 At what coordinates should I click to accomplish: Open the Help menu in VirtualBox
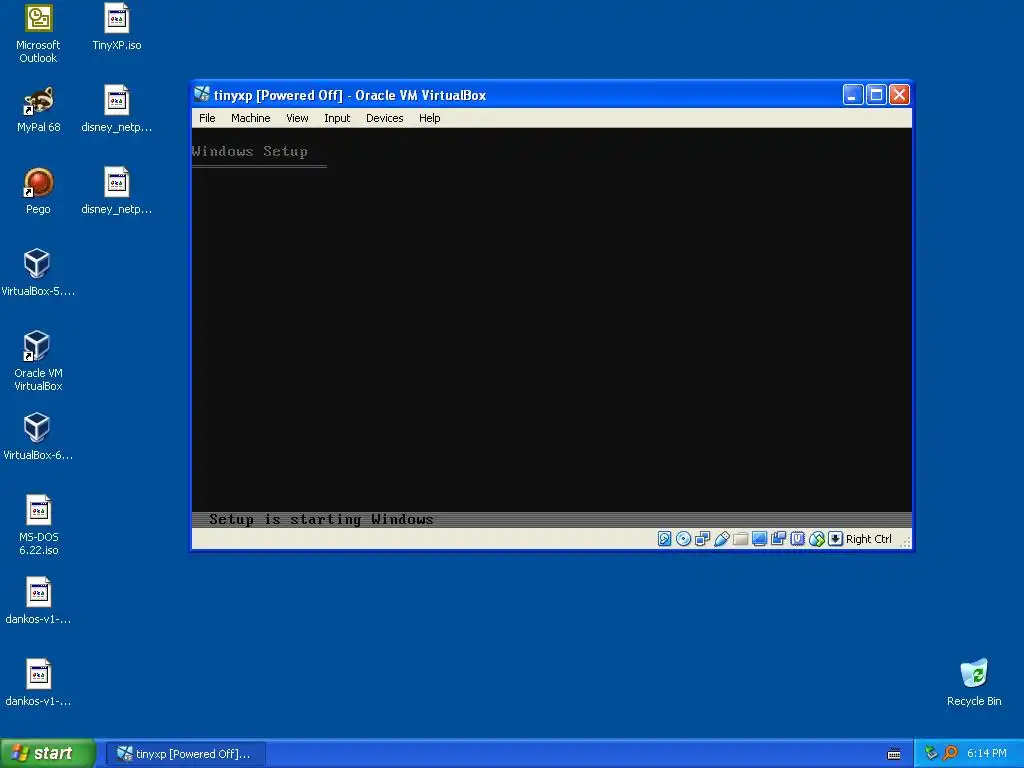click(430, 118)
